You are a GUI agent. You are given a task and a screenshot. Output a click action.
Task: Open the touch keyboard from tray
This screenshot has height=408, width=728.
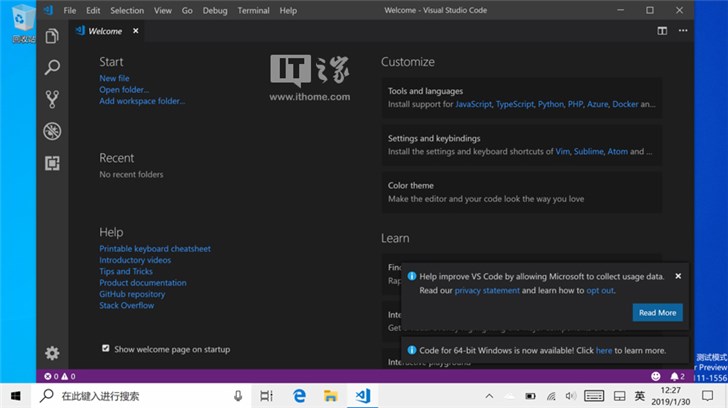tap(594, 396)
